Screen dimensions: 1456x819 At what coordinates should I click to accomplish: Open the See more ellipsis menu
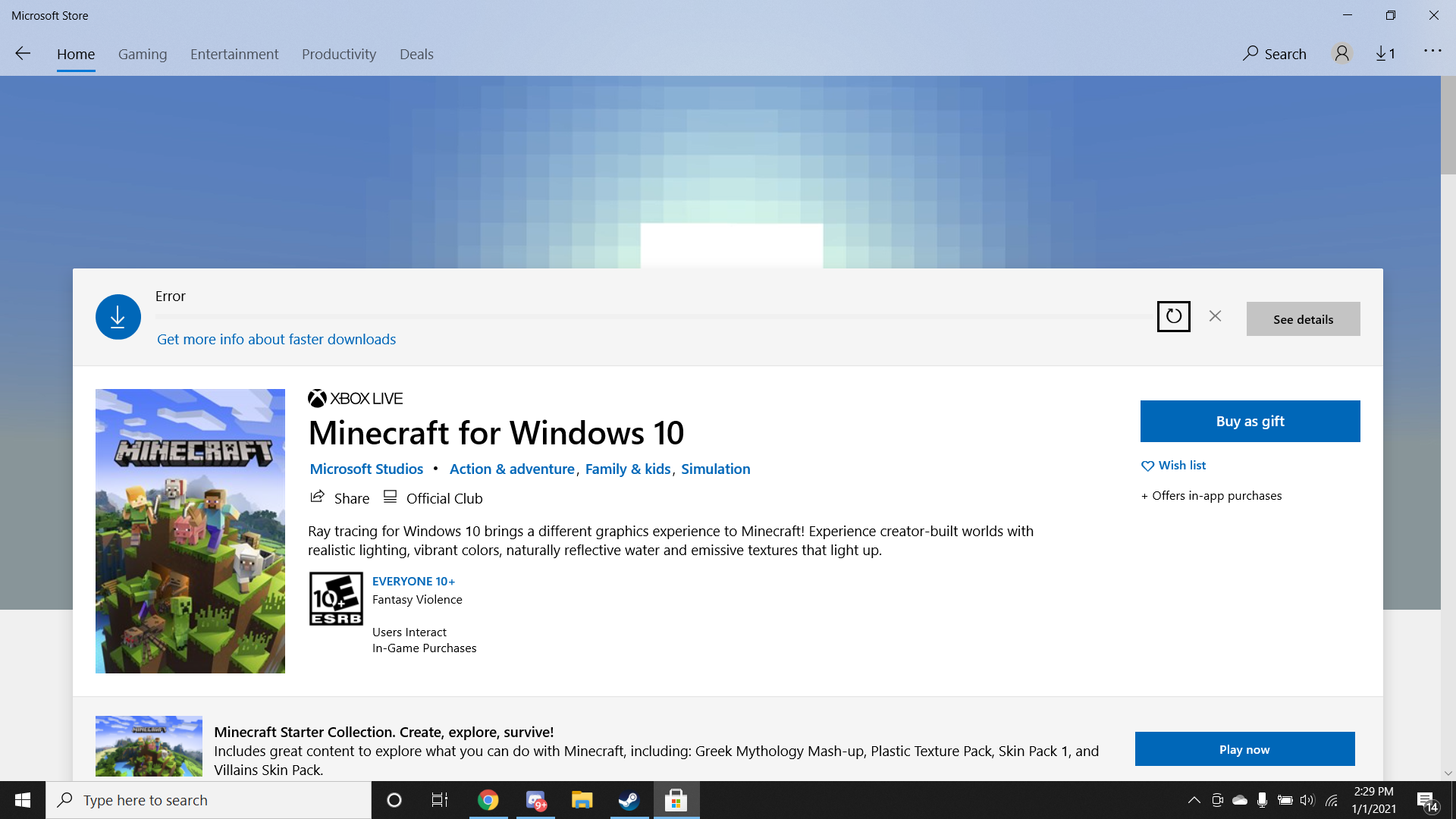pos(1432,51)
